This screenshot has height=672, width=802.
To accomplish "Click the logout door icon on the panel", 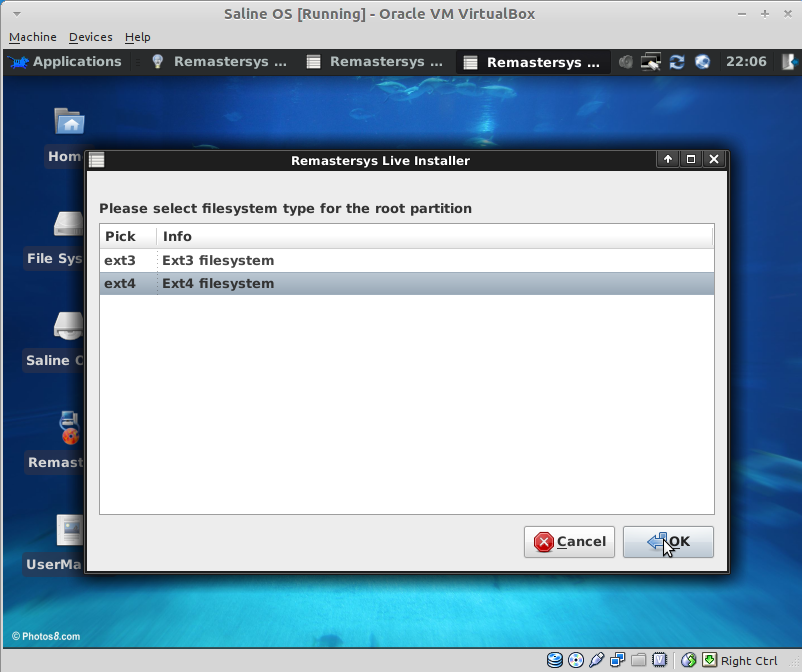I will (x=789, y=62).
